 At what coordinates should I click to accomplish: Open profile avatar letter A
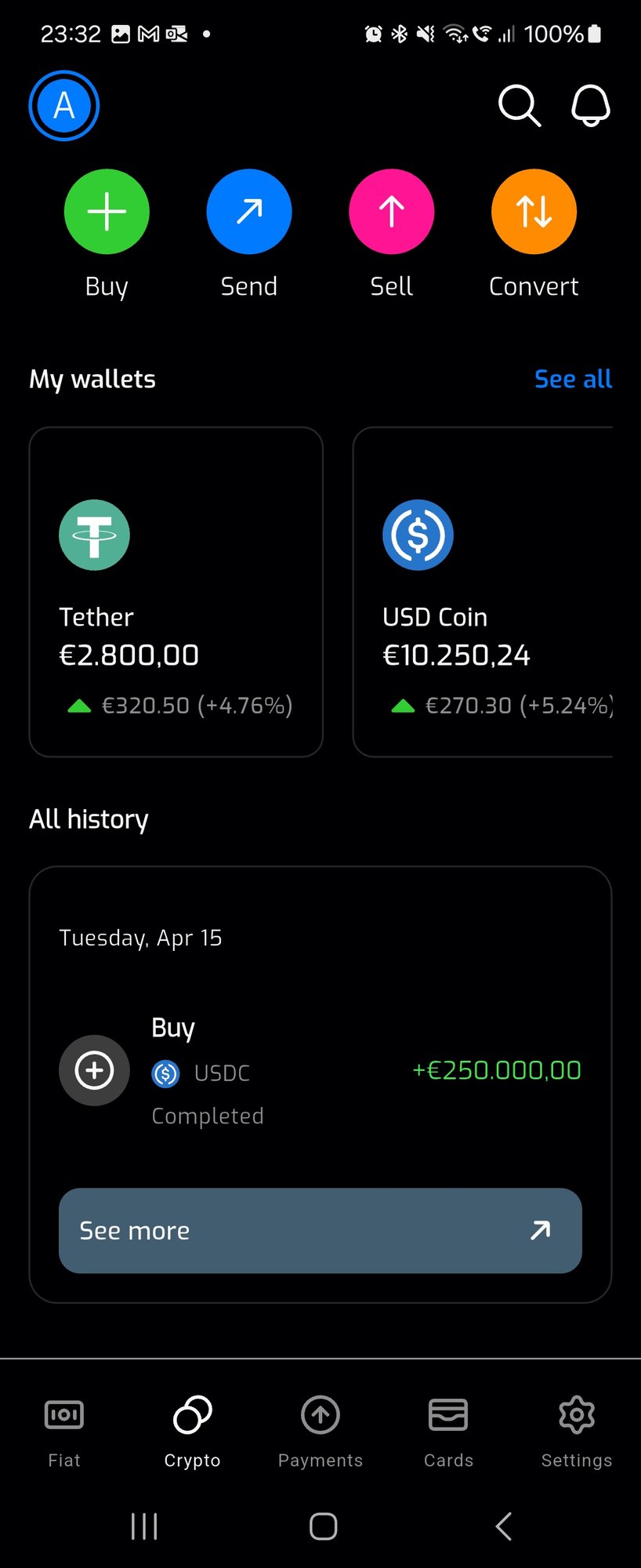64,106
